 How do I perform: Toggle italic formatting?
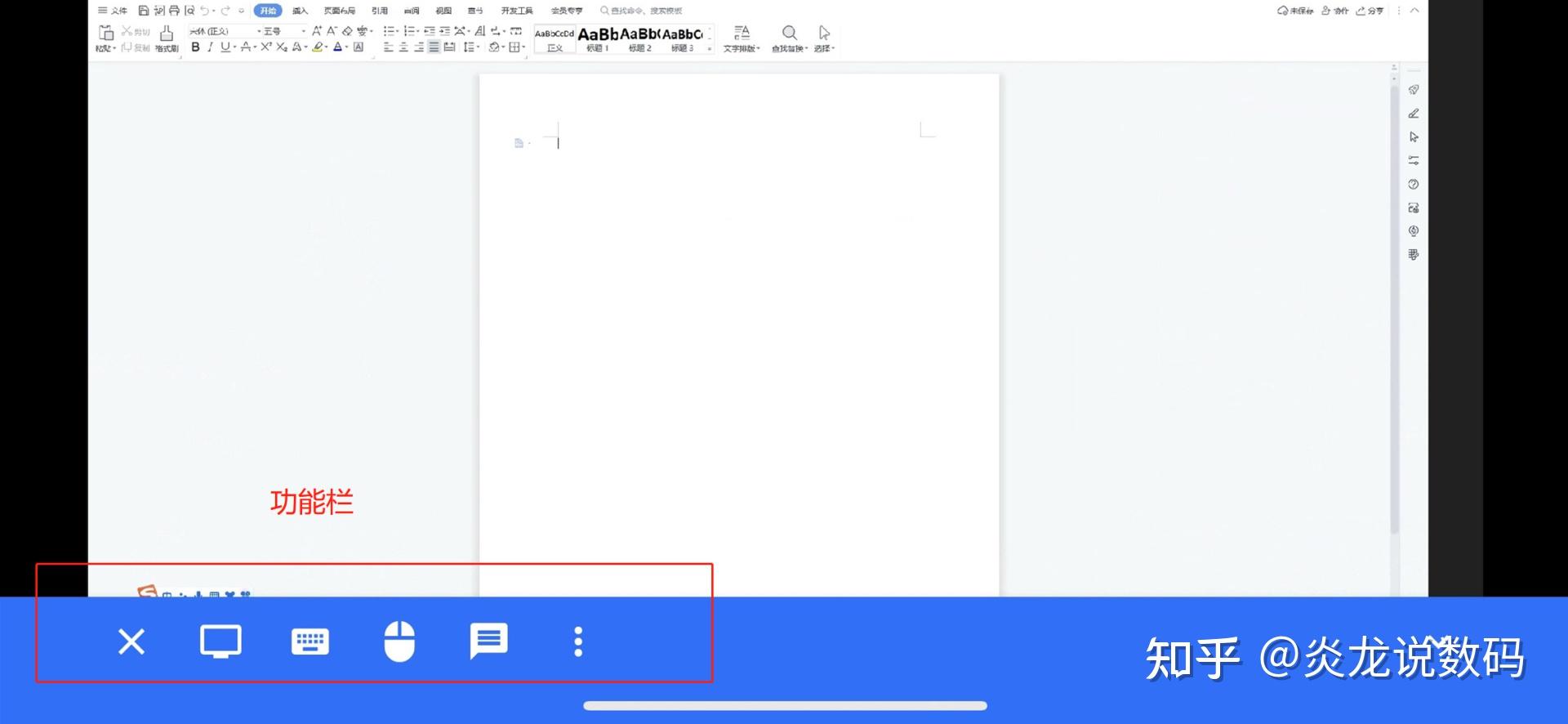210,47
